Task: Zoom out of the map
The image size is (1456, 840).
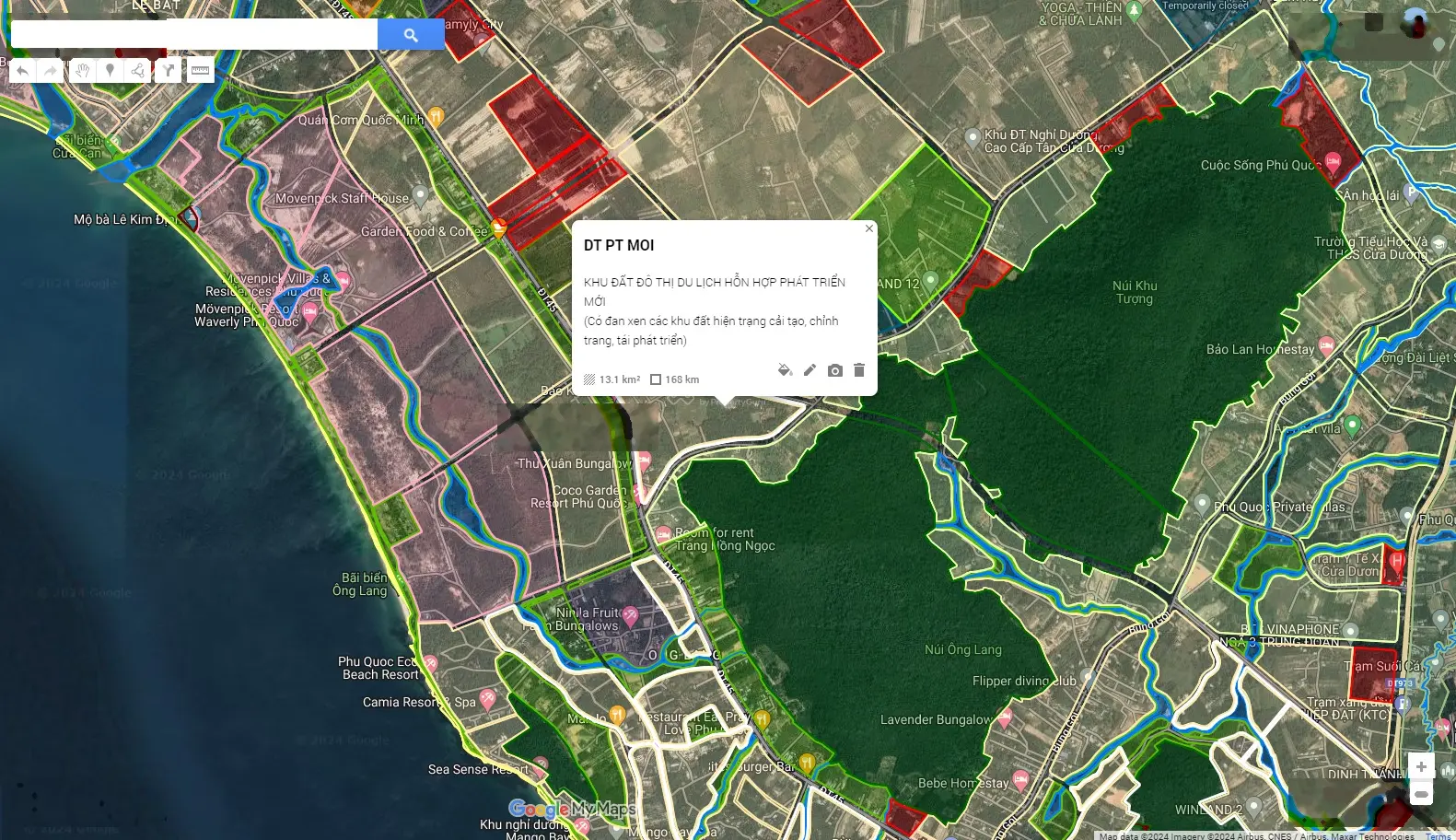Action: pos(1421,793)
